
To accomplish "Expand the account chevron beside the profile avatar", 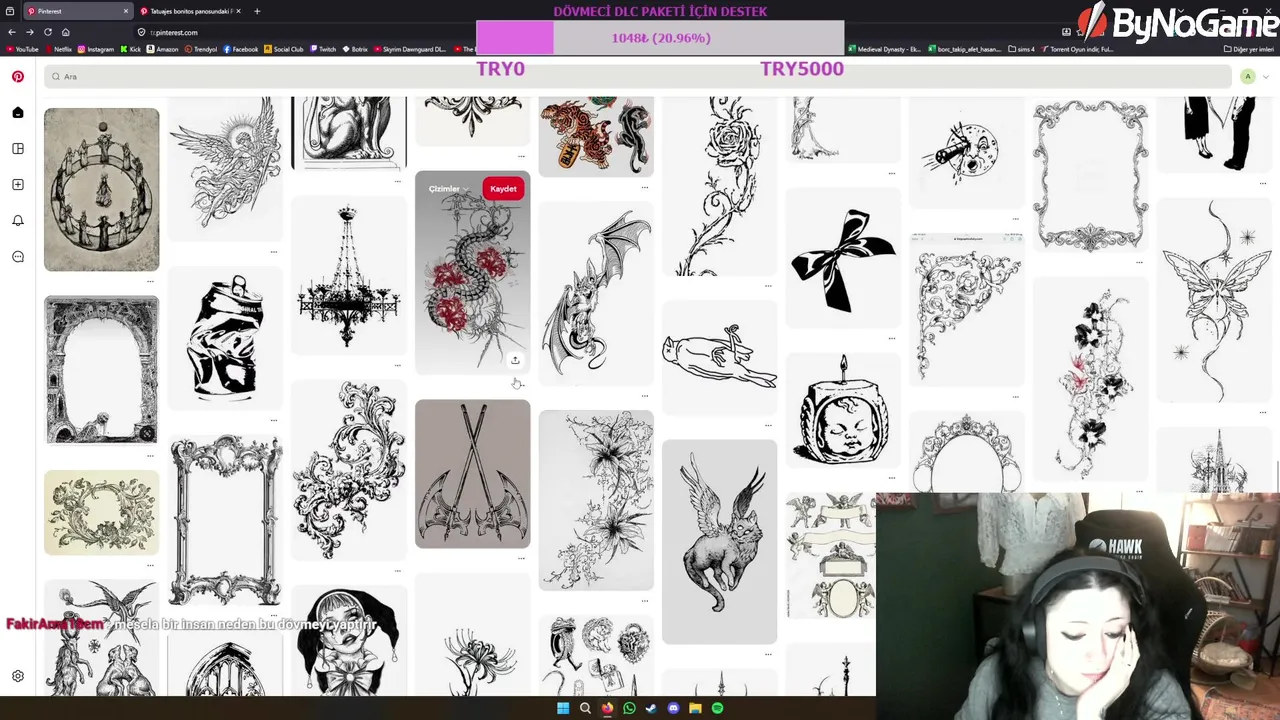I will (x=1264, y=77).
